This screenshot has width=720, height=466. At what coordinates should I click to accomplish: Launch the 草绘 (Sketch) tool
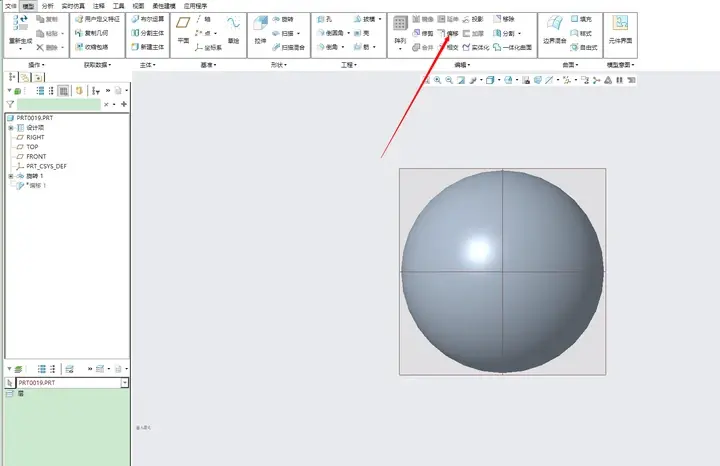233,30
